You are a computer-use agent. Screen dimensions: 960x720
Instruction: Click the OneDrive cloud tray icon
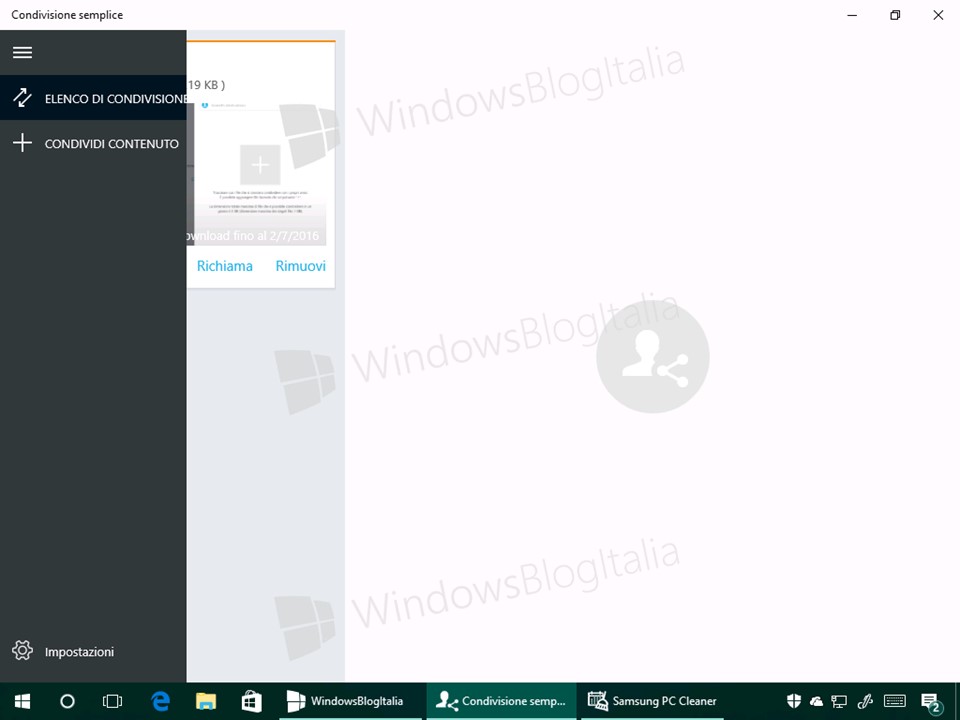click(816, 702)
